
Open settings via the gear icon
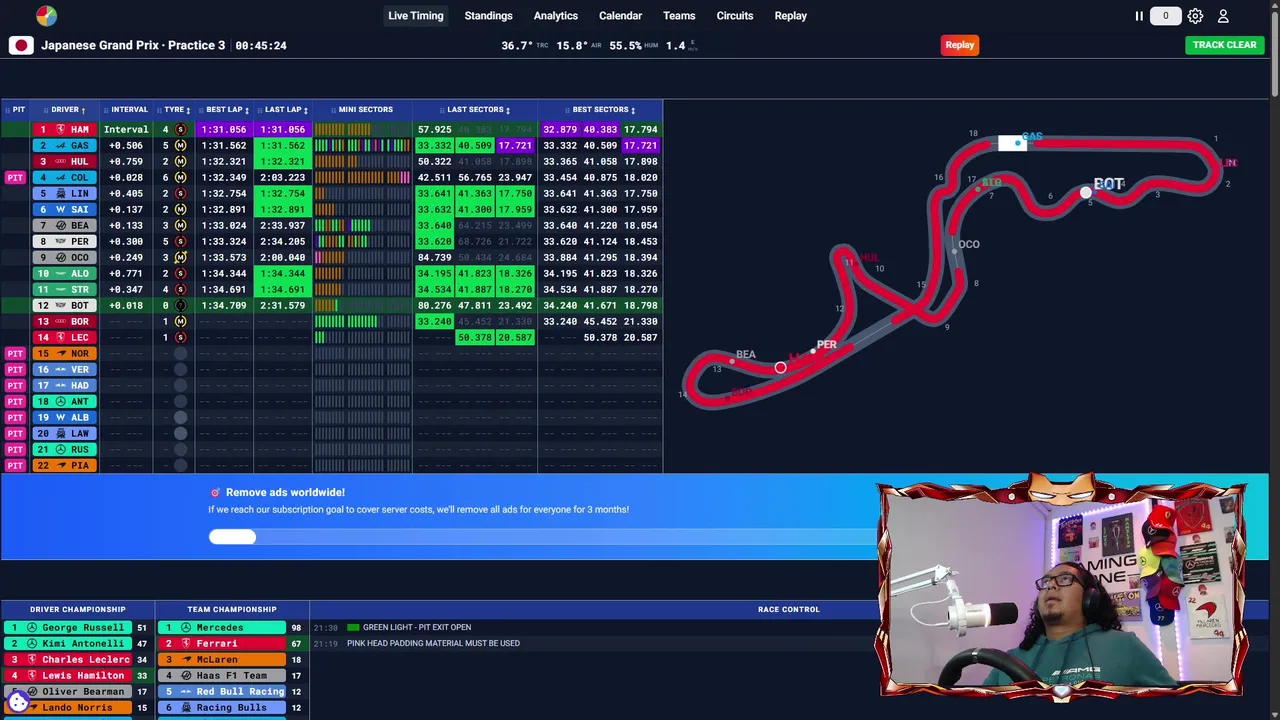click(1195, 16)
